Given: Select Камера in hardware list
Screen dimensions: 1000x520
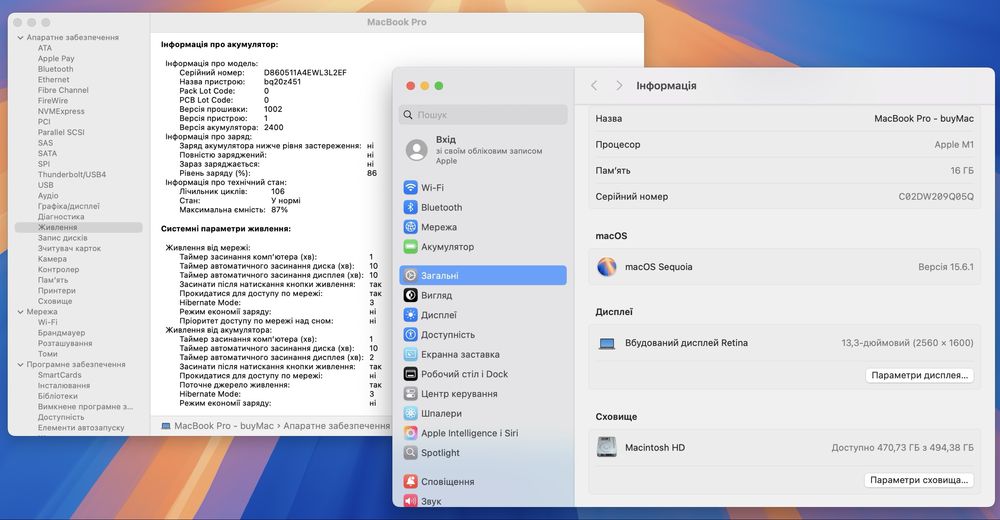Looking at the screenshot, I should point(52,259).
